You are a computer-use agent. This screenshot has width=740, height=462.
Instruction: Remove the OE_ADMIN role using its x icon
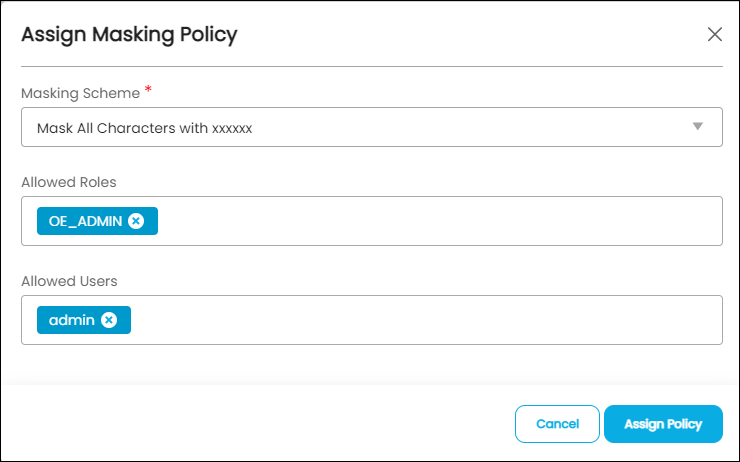(x=136, y=221)
